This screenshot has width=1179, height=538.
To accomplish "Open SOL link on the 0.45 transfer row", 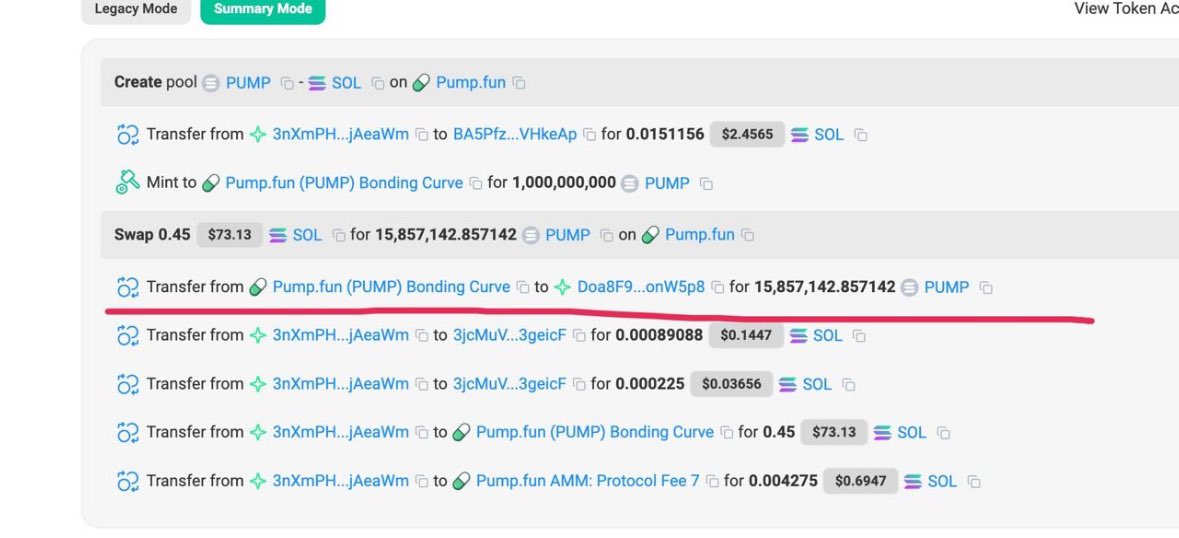I will 911,432.
